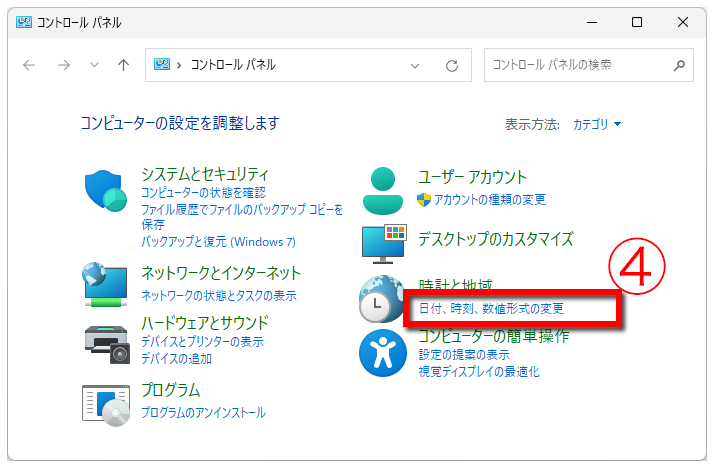The image size is (716, 470).
Task: Click the Up arrow navigation button
Action: (x=123, y=65)
